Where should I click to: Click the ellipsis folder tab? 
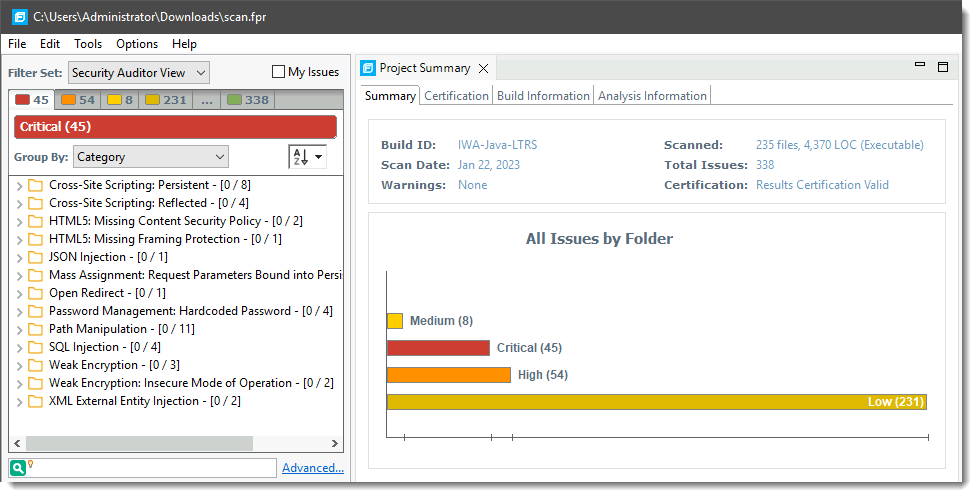pyautogui.click(x=207, y=100)
